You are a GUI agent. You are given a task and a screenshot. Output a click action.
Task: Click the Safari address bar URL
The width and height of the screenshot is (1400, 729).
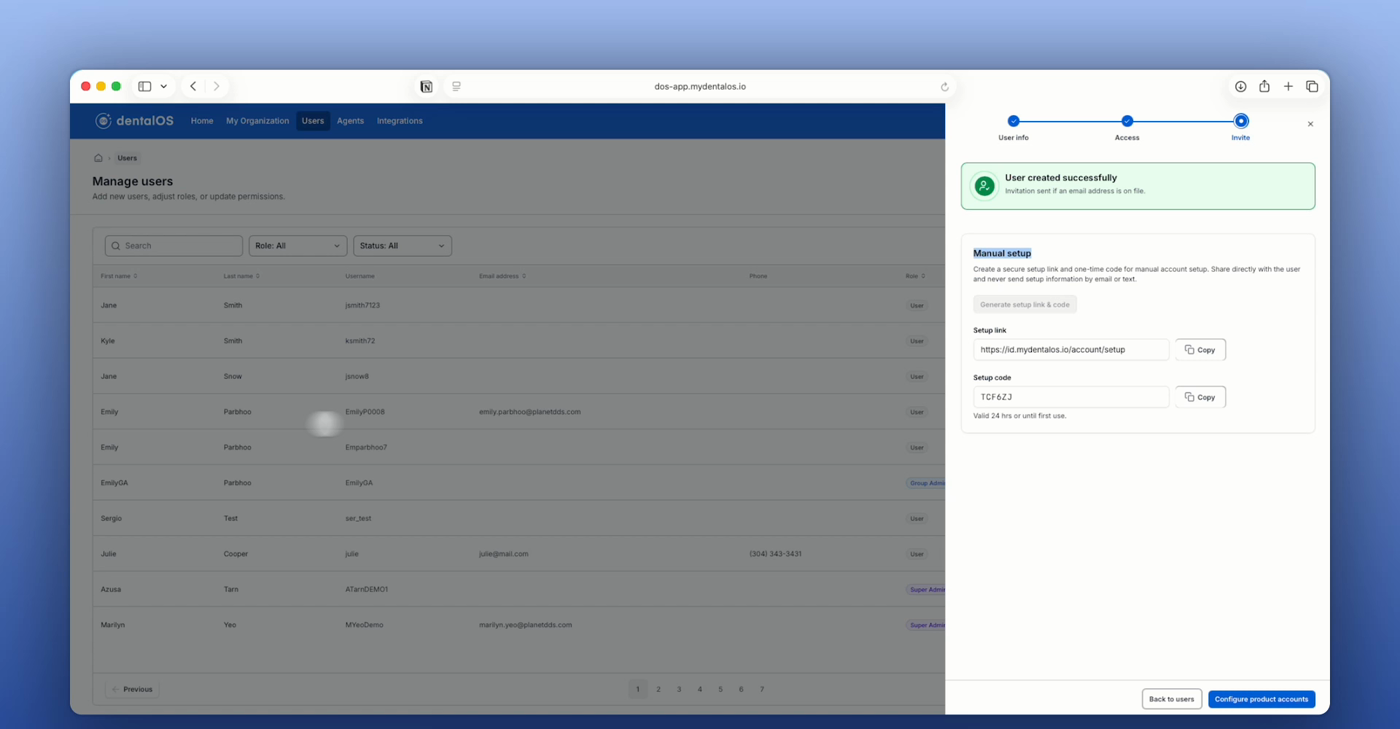[700, 87]
